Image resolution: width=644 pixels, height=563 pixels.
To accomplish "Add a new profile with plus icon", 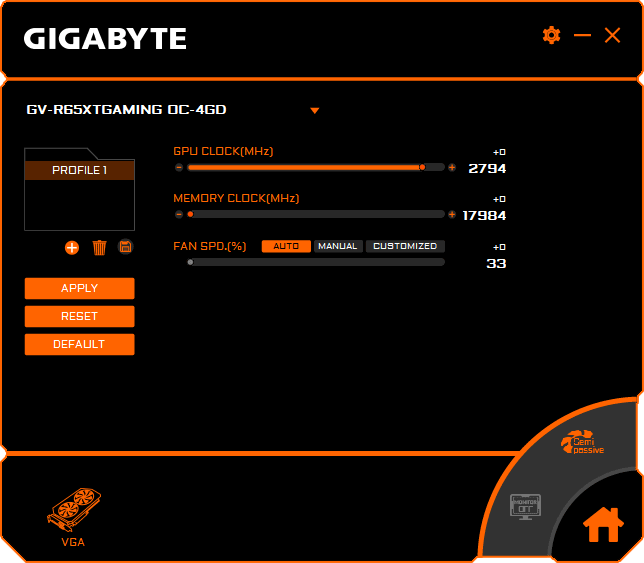I will [72, 248].
